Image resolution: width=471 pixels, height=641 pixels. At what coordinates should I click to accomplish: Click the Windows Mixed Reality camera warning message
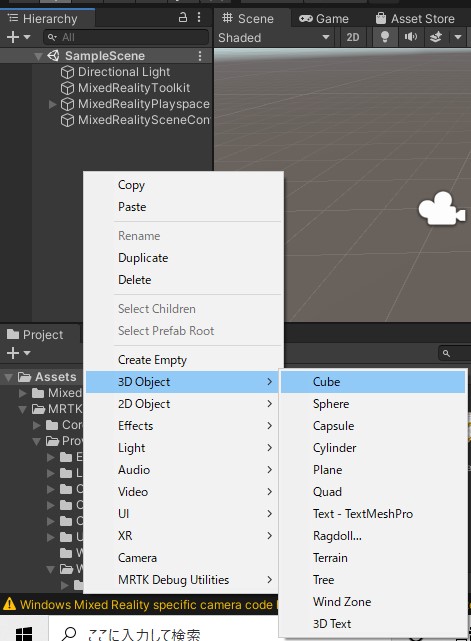tap(140, 605)
